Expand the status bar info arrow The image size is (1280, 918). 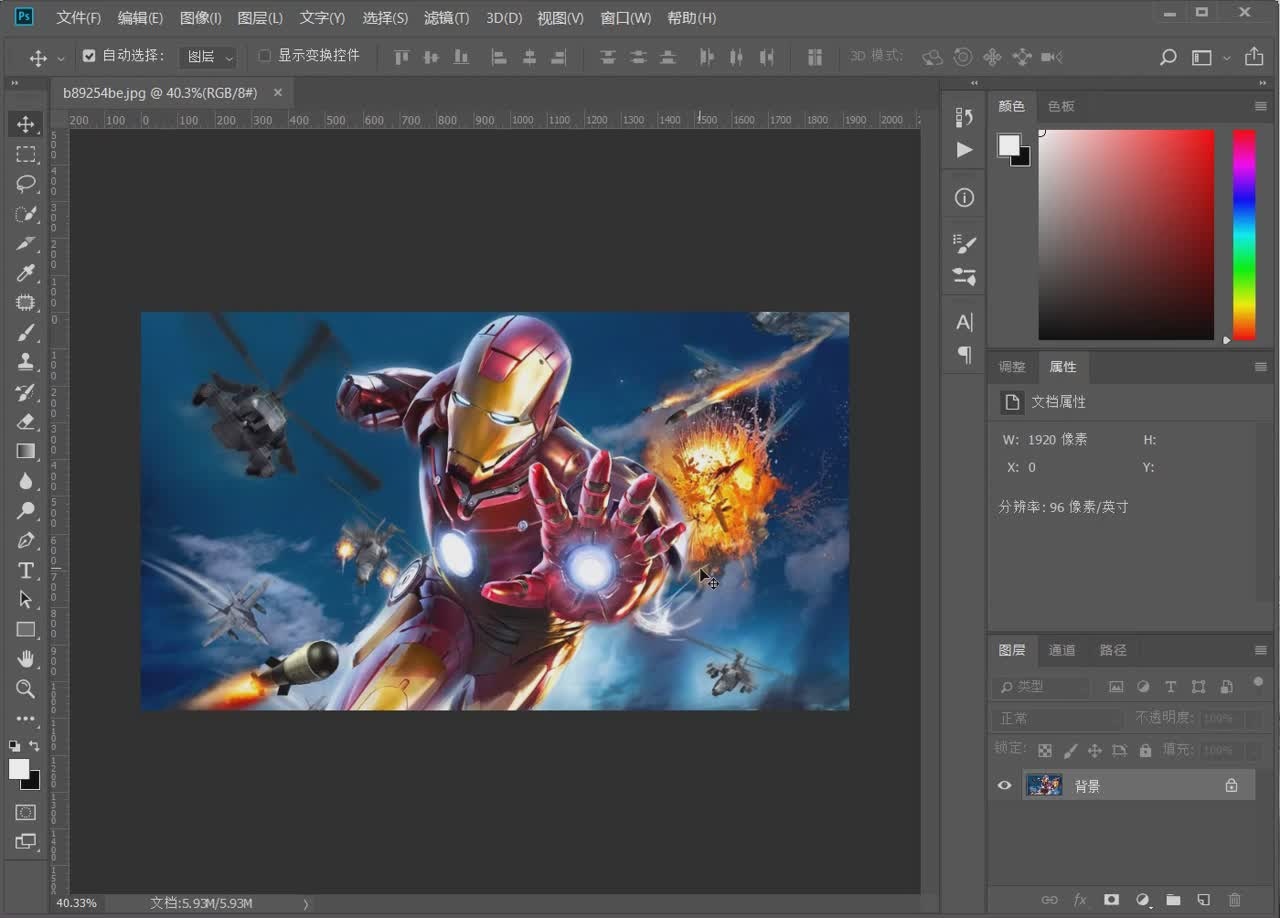pos(306,903)
